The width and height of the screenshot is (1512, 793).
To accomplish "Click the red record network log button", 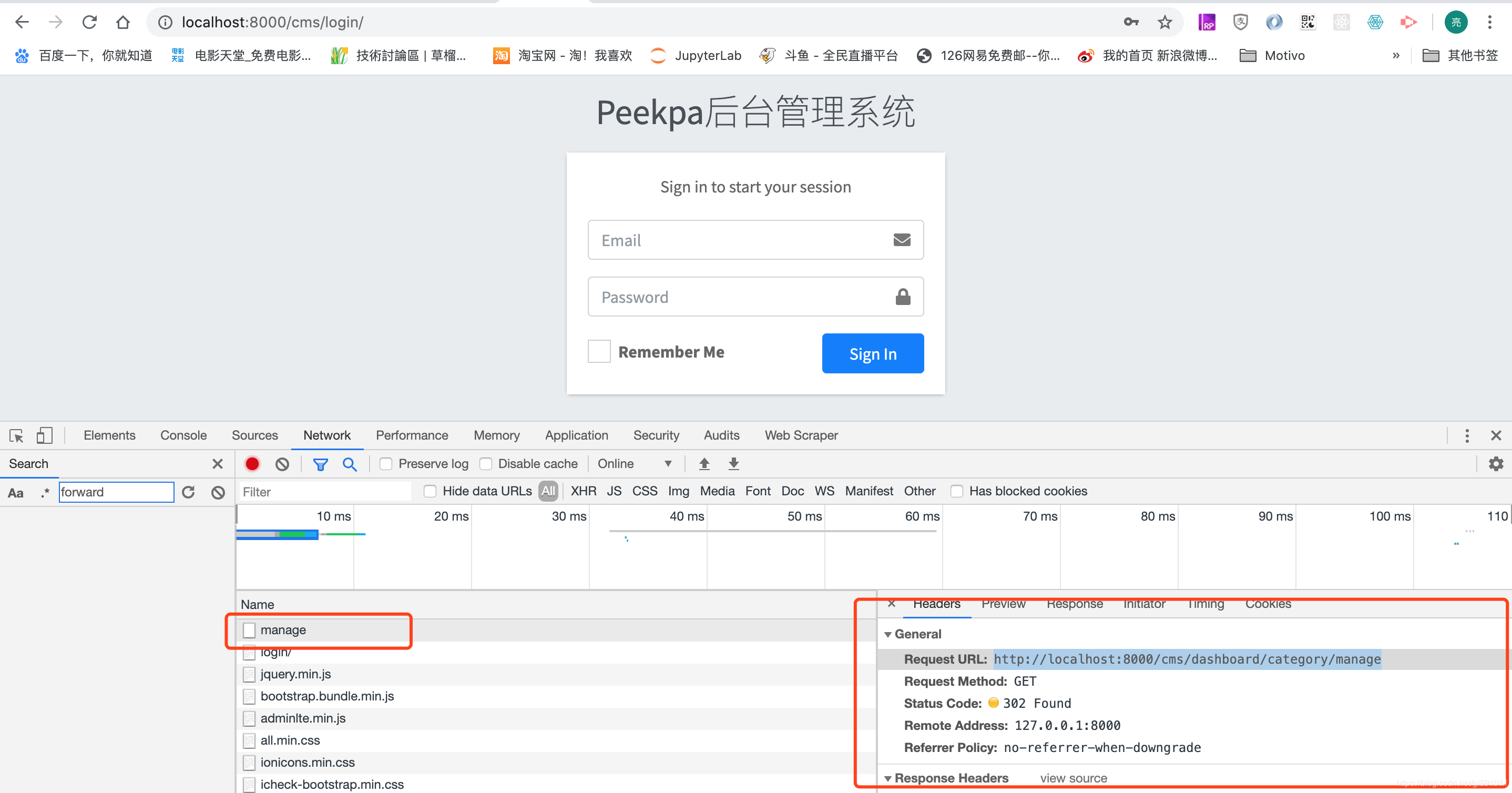I will tap(252, 464).
